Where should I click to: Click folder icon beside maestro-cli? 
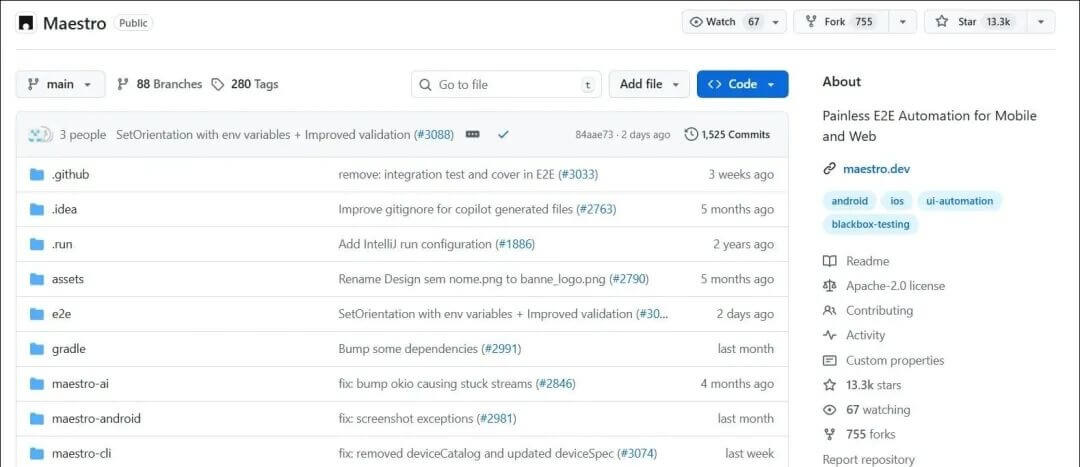coord(37,454)
